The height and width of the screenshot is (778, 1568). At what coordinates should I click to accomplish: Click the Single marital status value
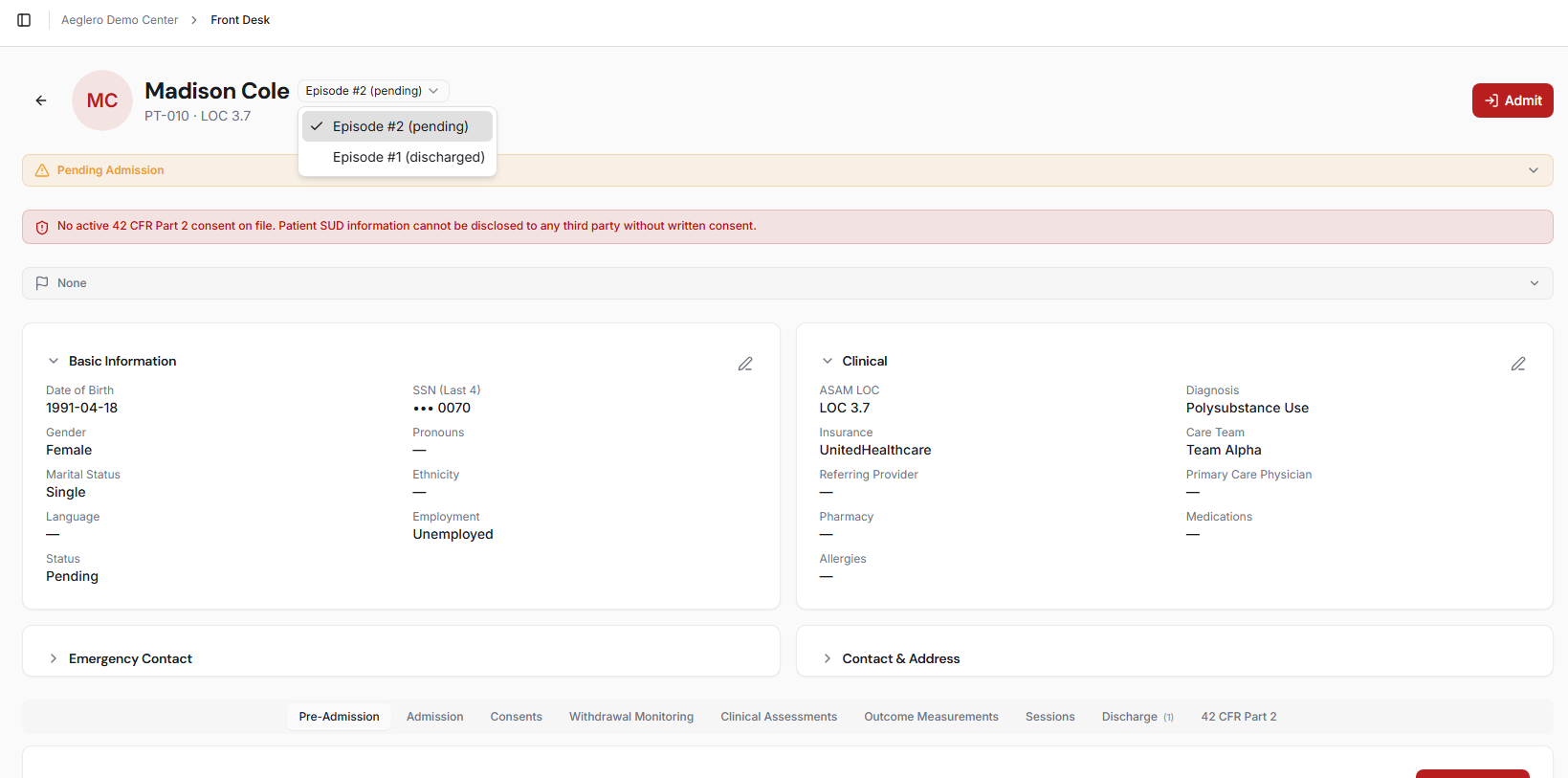tap(66, 492)
